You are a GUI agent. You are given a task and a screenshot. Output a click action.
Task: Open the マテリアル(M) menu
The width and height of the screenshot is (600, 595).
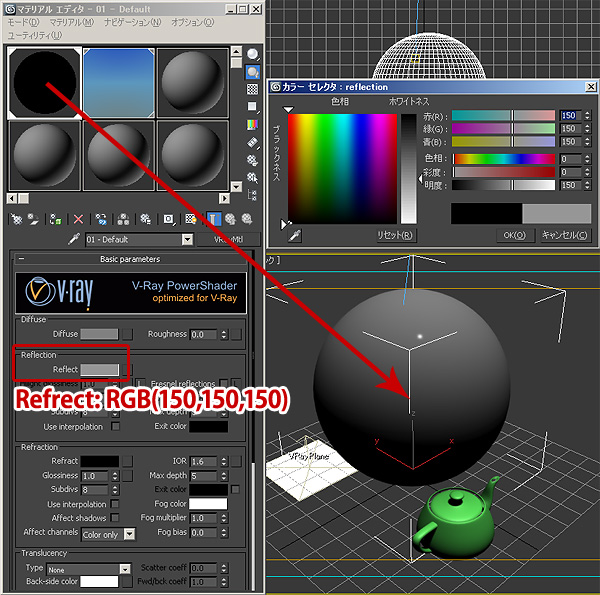coord(72,22)
